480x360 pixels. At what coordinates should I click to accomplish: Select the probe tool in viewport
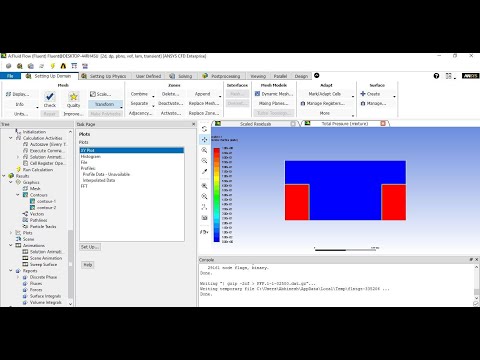click(x=204, y=171)
